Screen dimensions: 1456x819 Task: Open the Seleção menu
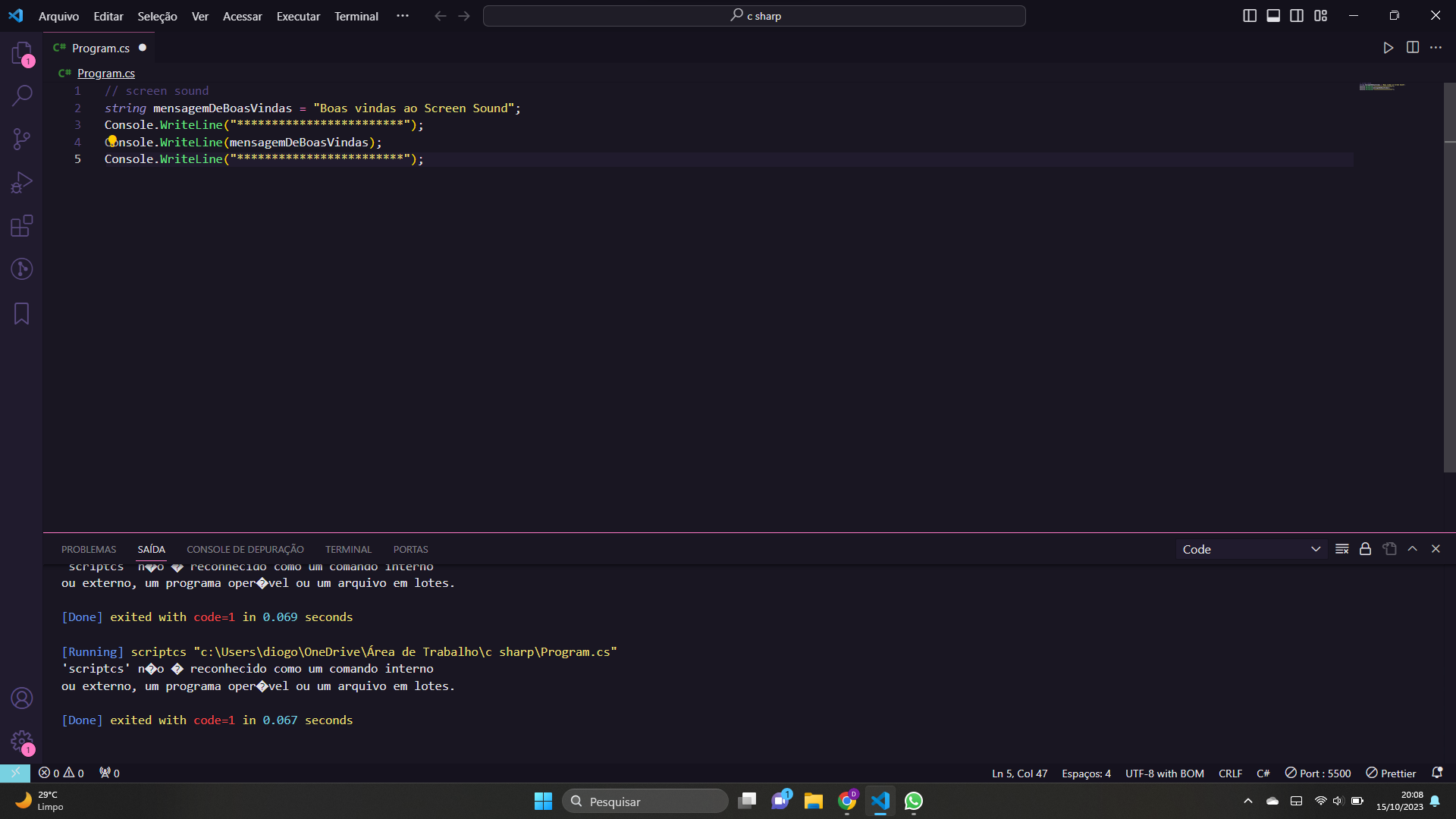[157, 16]
